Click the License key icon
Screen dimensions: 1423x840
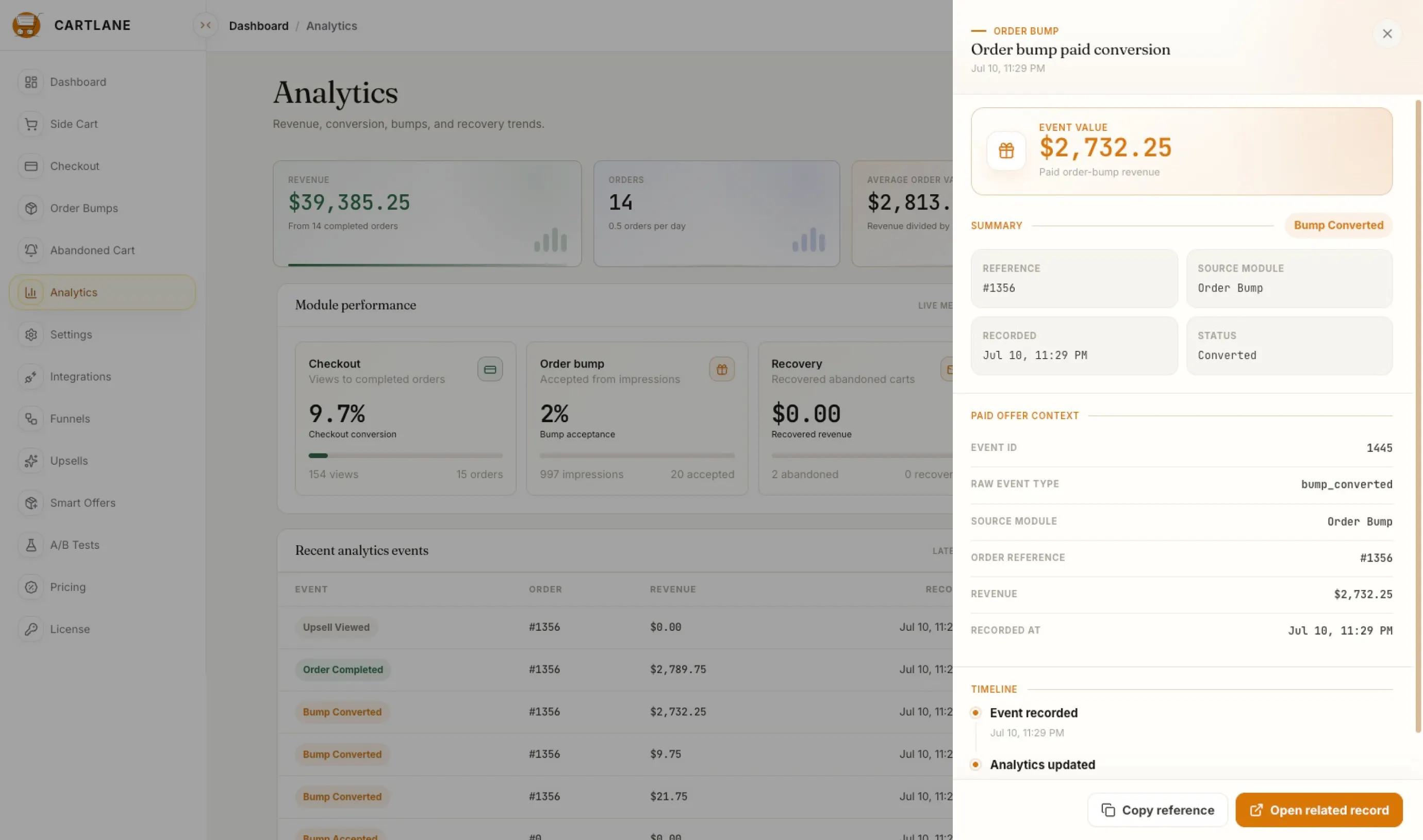31,629
